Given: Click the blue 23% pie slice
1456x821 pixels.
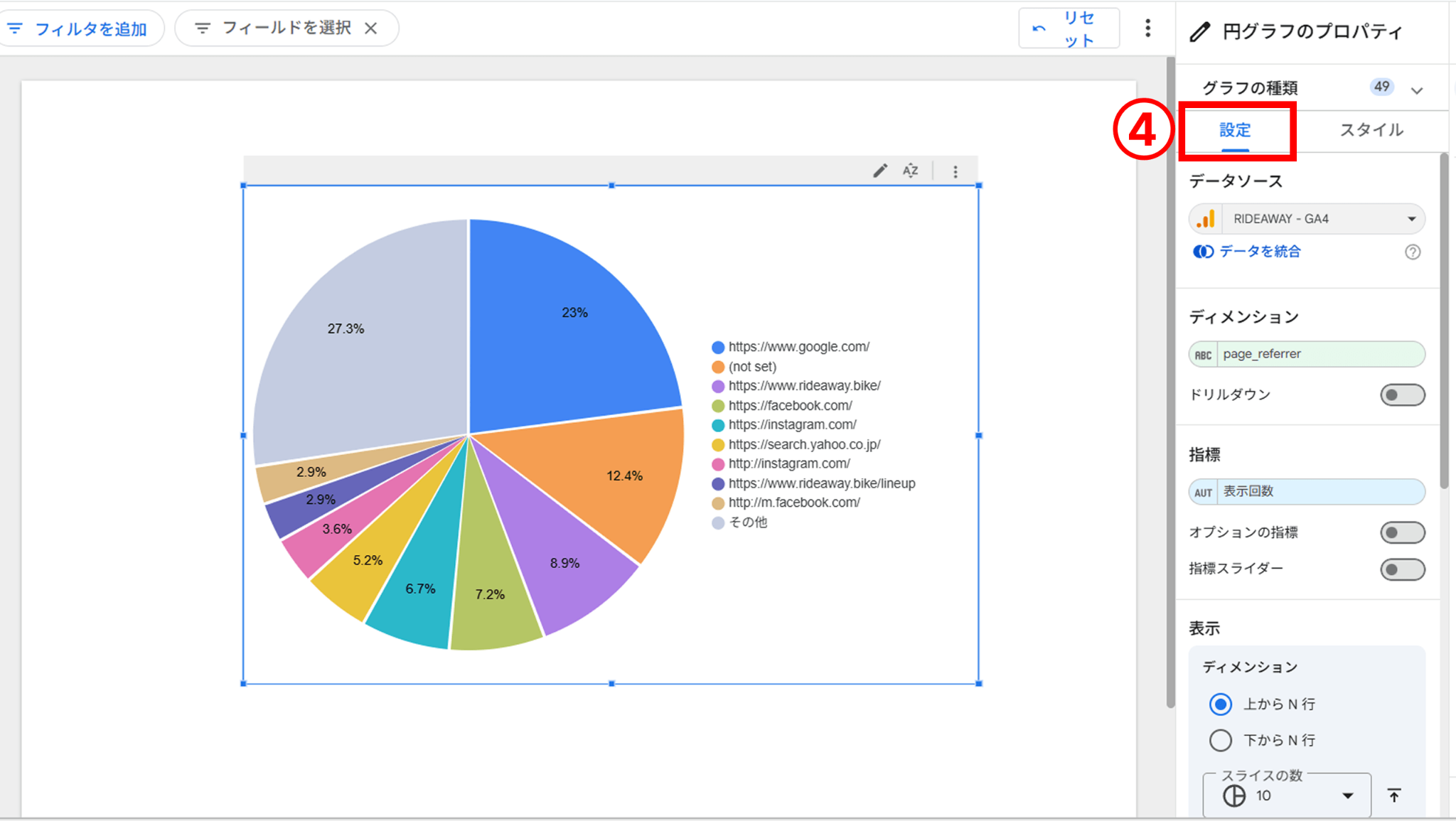Looking at the screenshot, I should click(x=562, y=327).
